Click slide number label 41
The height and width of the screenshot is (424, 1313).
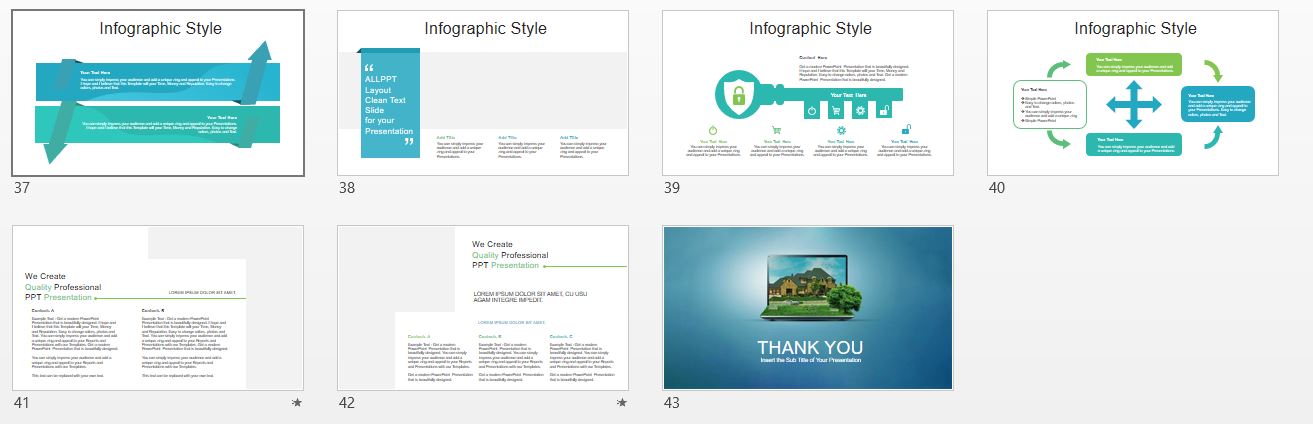[22, 403]
